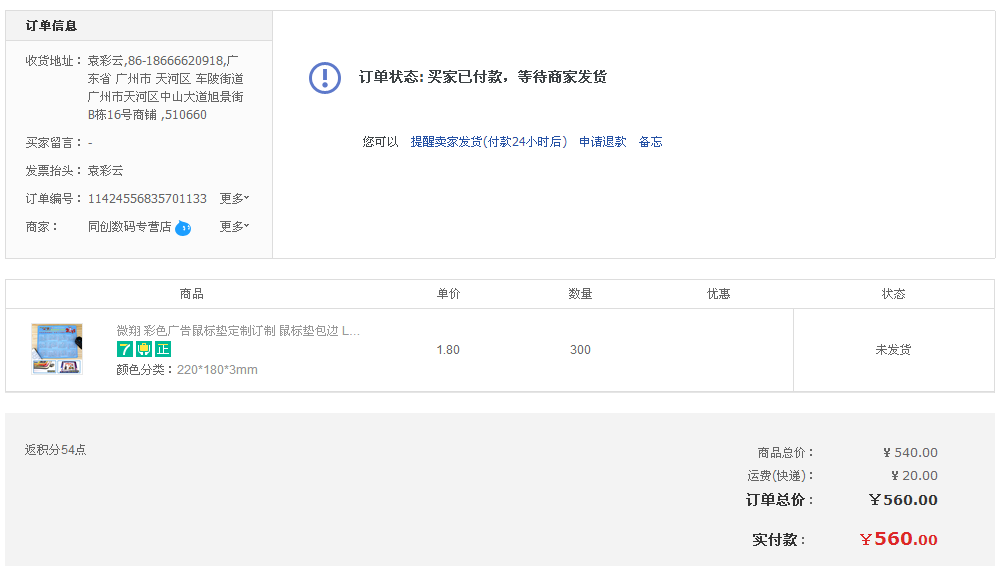
Task: Open the 微翔 彩色广告鼠标垫 product title link
Action: pos(238,330)
